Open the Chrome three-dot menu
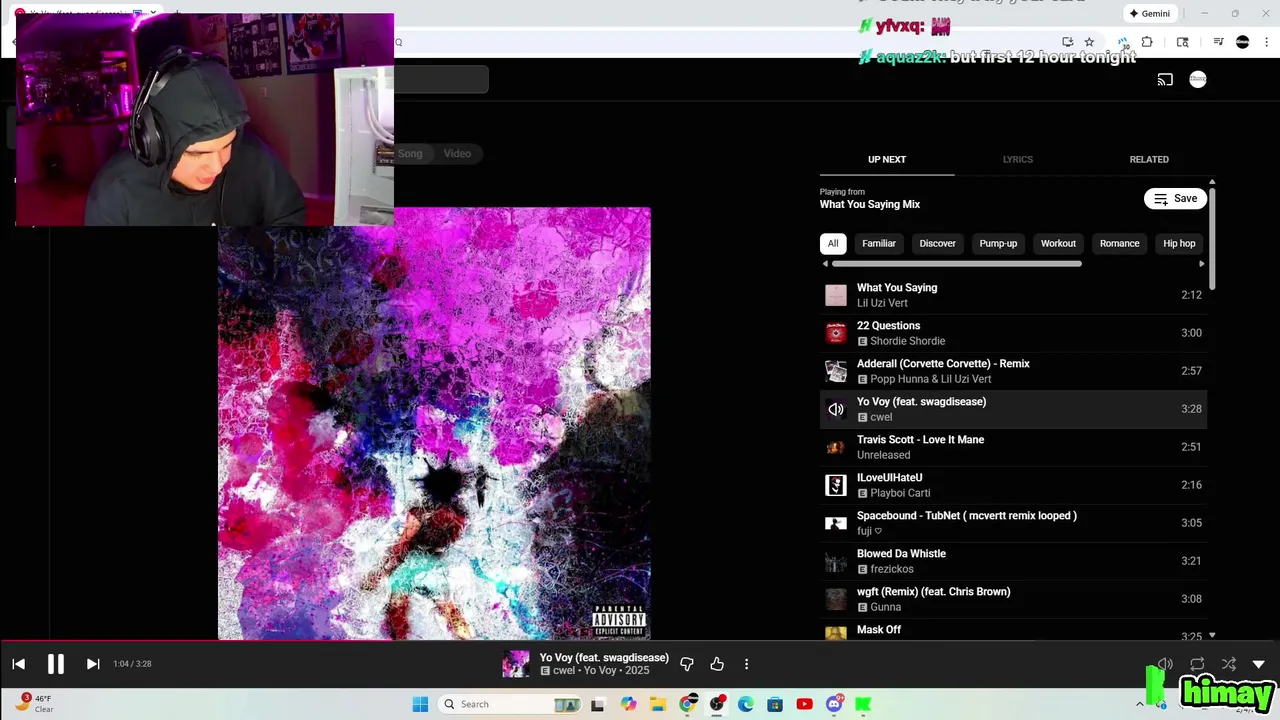 pyautogui.click(x=1266, y=42)
